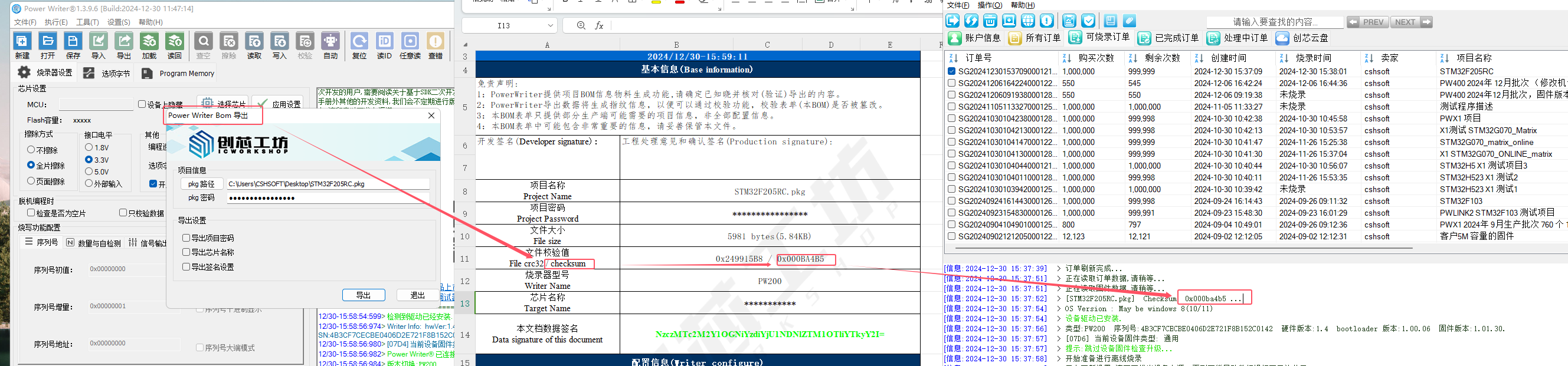The height and width of the screenshot is (366, 1568).
Task: Open 创芯云盘 tab
Action: click(1302, 38)
